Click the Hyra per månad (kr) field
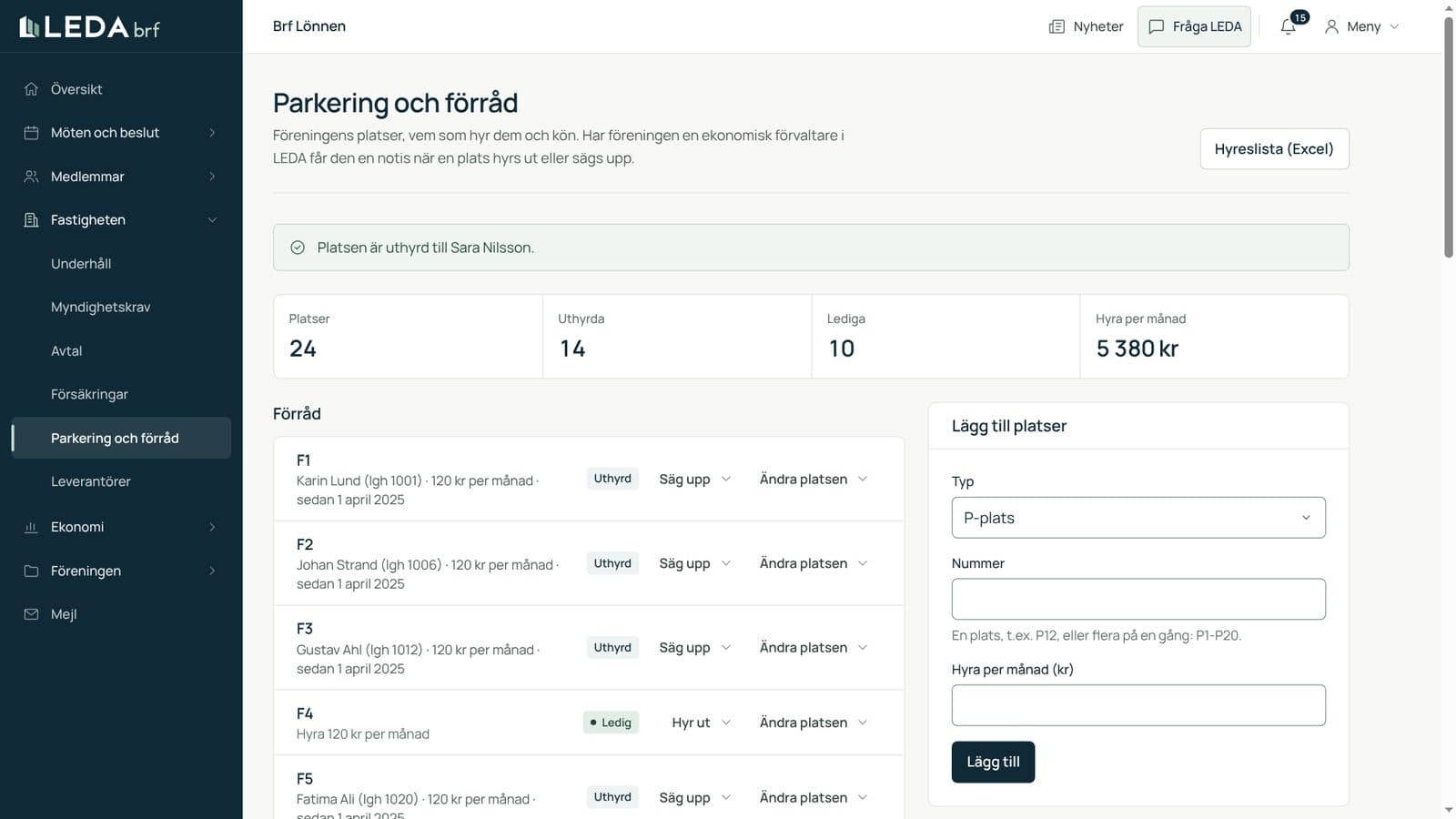Viewport: 1456px width, 819px height. coord(1138,705)
